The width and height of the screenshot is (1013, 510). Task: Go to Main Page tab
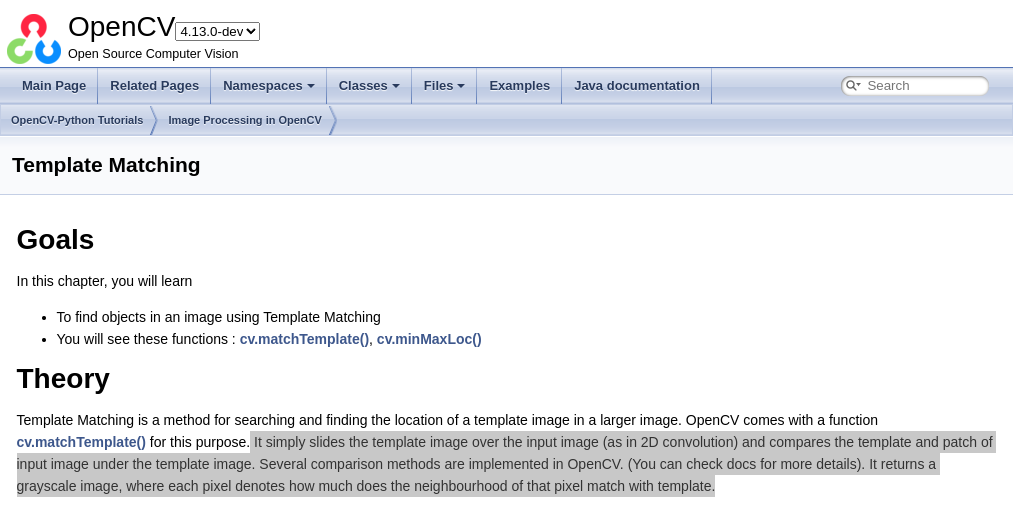click(54, 86)
